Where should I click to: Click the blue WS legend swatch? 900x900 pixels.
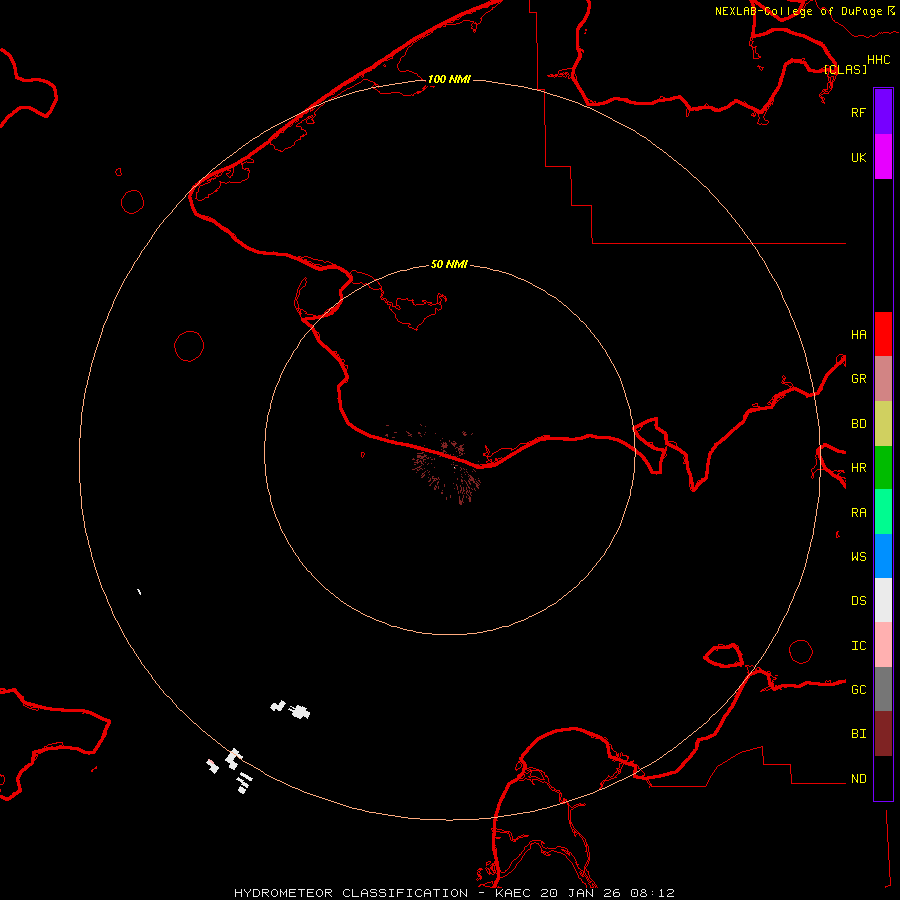pos(883,556)
